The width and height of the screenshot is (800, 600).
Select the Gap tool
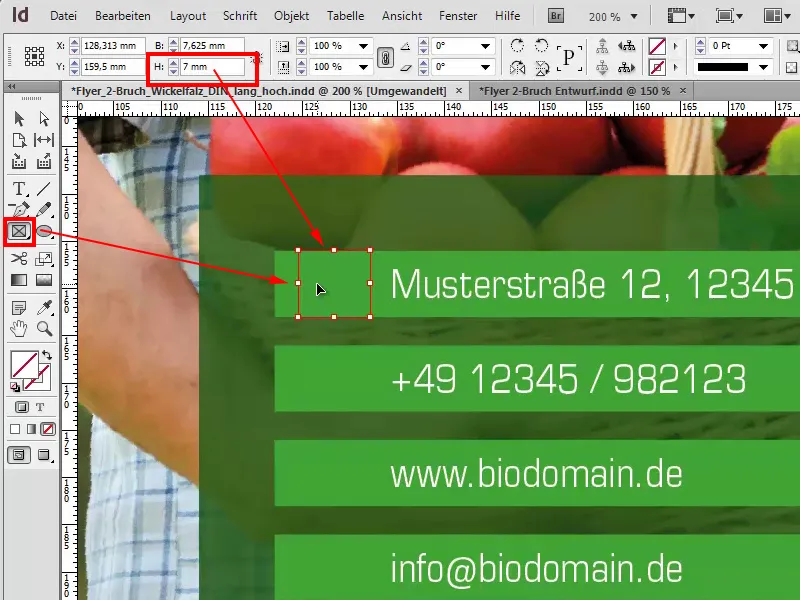[x=44, y=140]
